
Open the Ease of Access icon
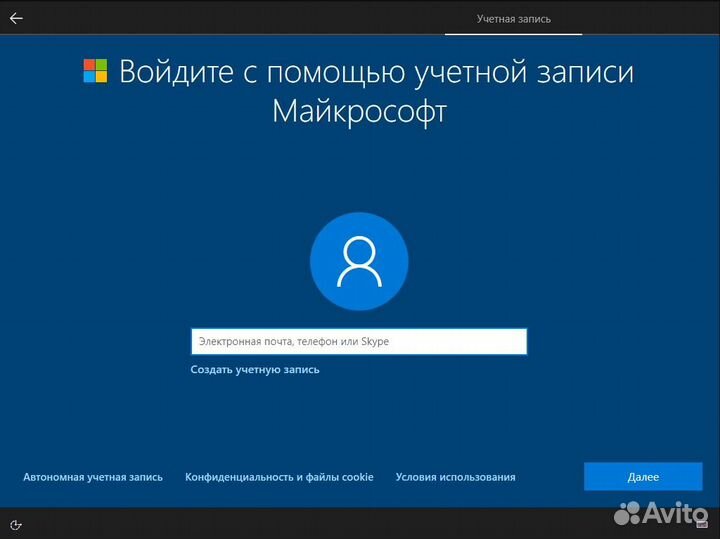pos(16,525)
